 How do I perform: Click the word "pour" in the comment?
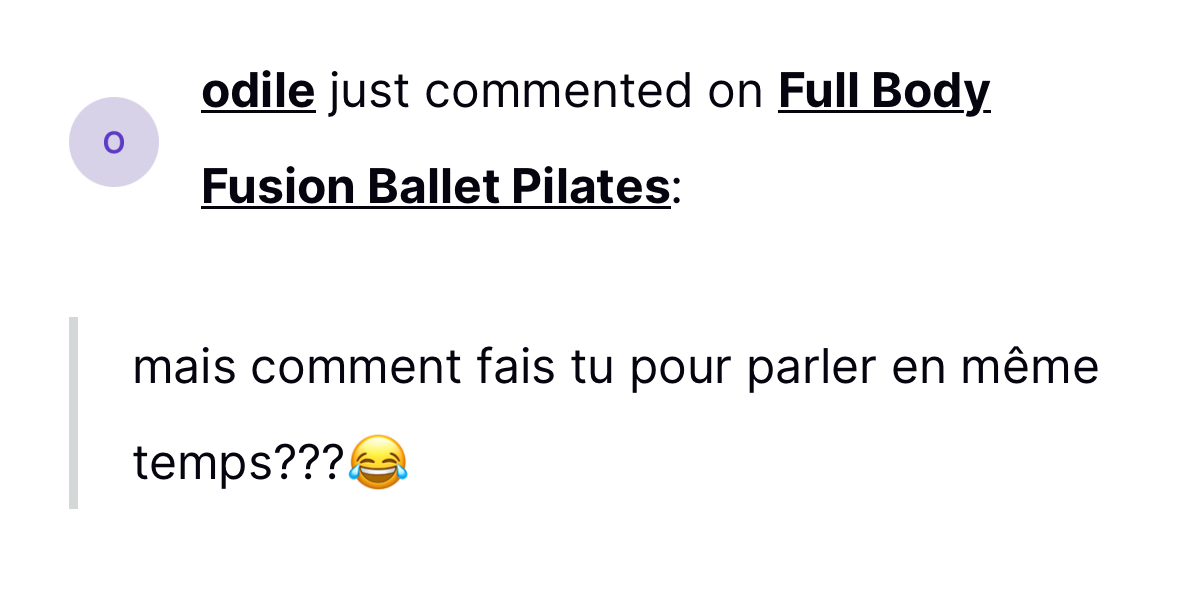680,370
